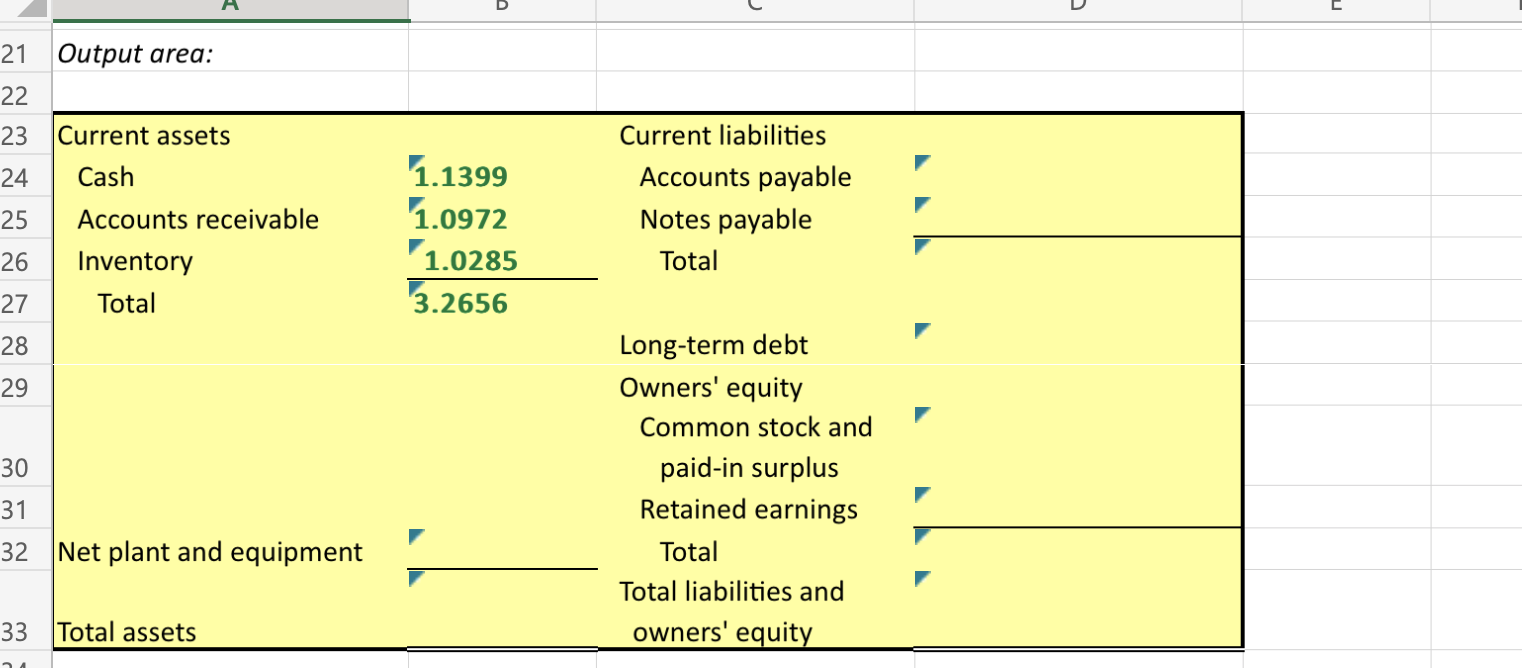1522x668 pixels.
Task: Select row 30 header
Action: 25,447
